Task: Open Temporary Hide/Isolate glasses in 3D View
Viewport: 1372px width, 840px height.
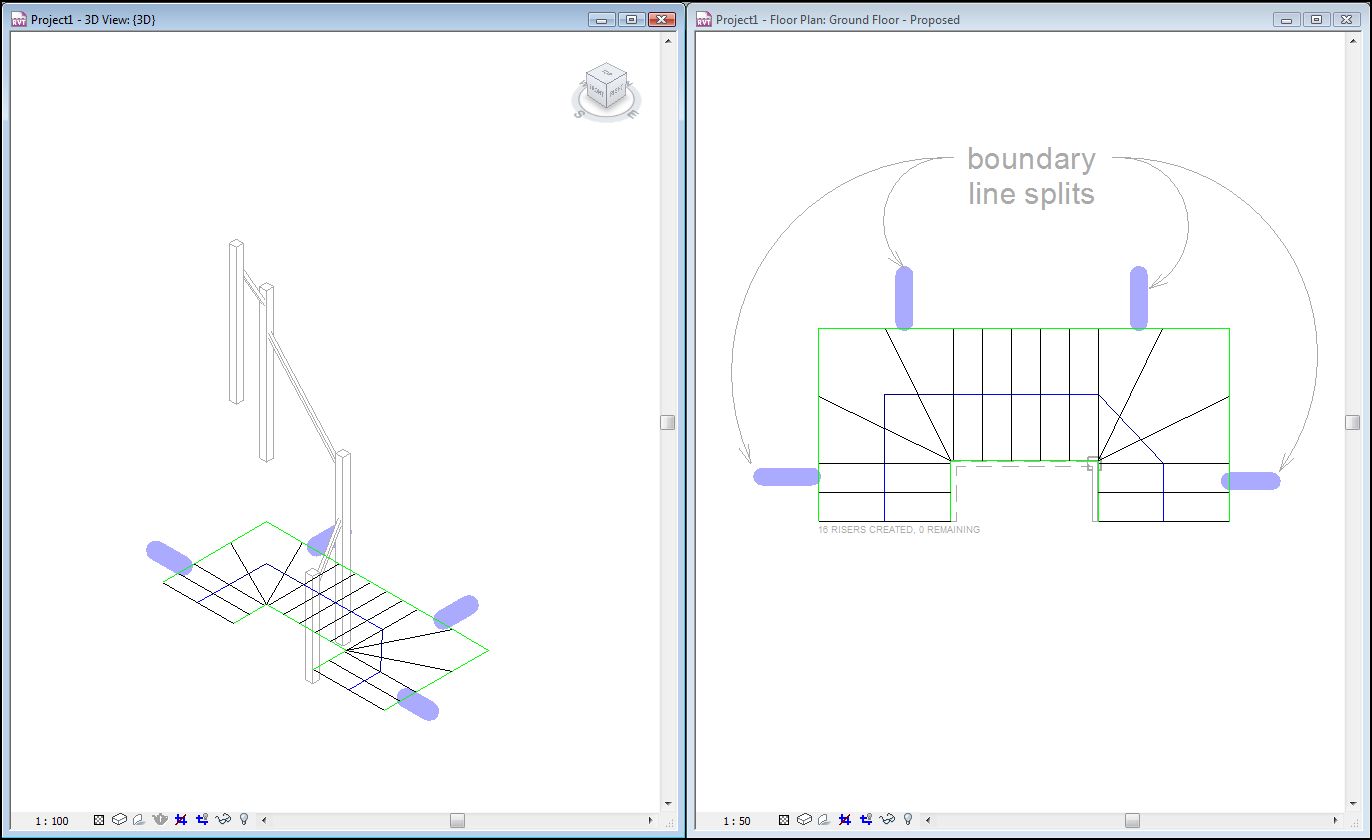Action: (223, 820)
